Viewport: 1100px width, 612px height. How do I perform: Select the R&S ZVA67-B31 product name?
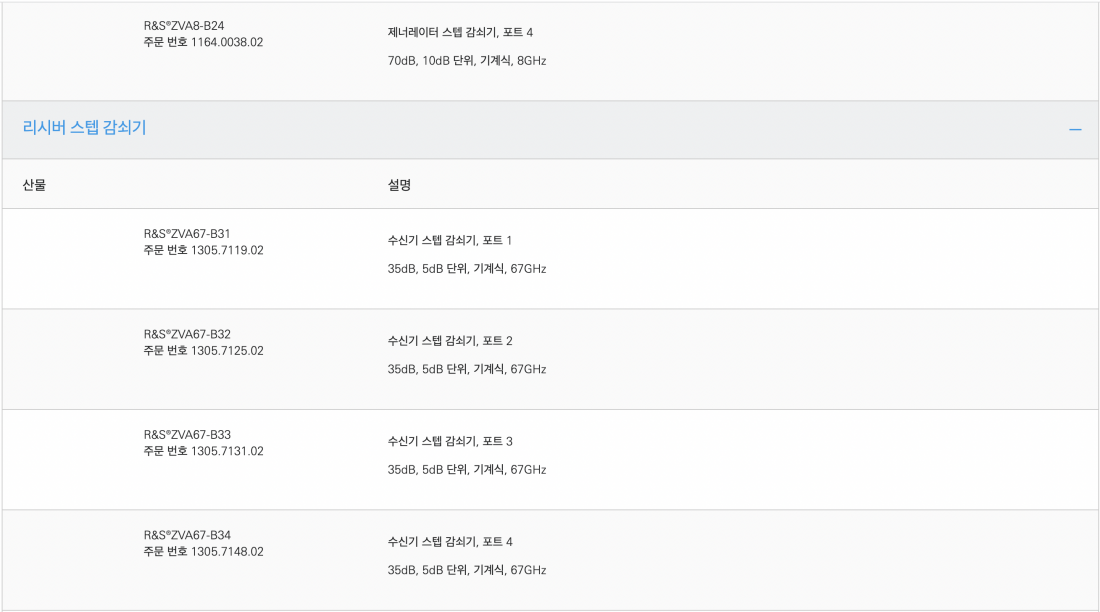(187, 234)
